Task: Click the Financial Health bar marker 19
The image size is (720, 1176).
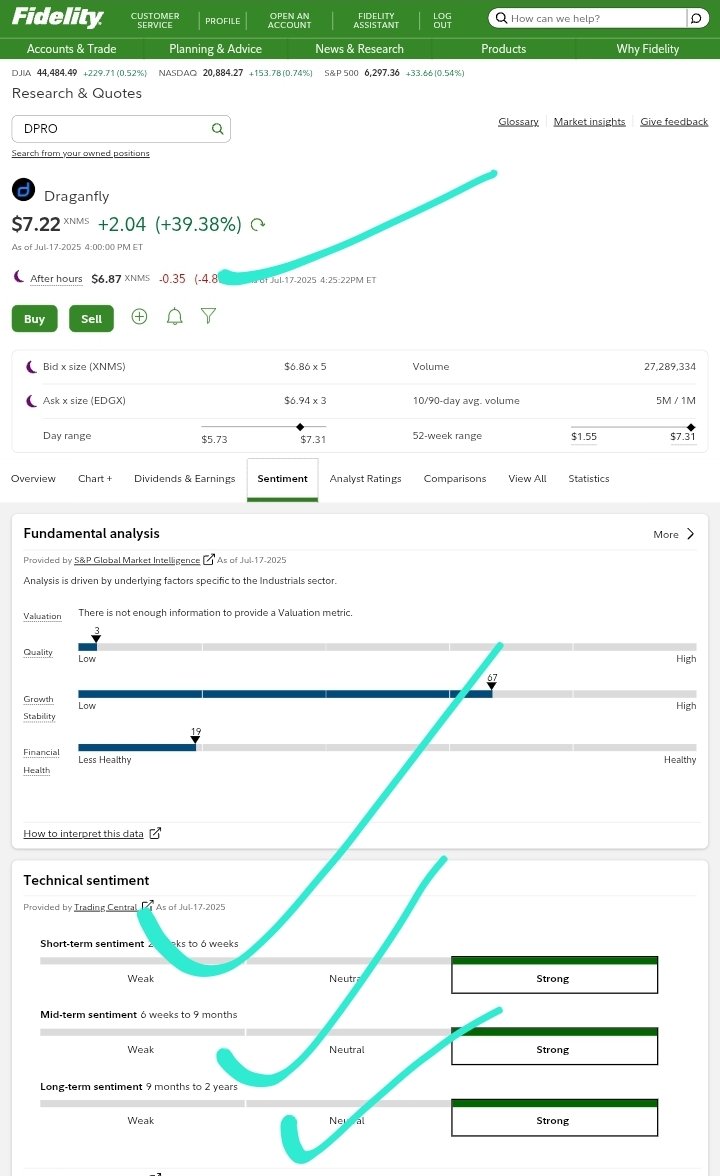Action: click(x=195, y=740)
